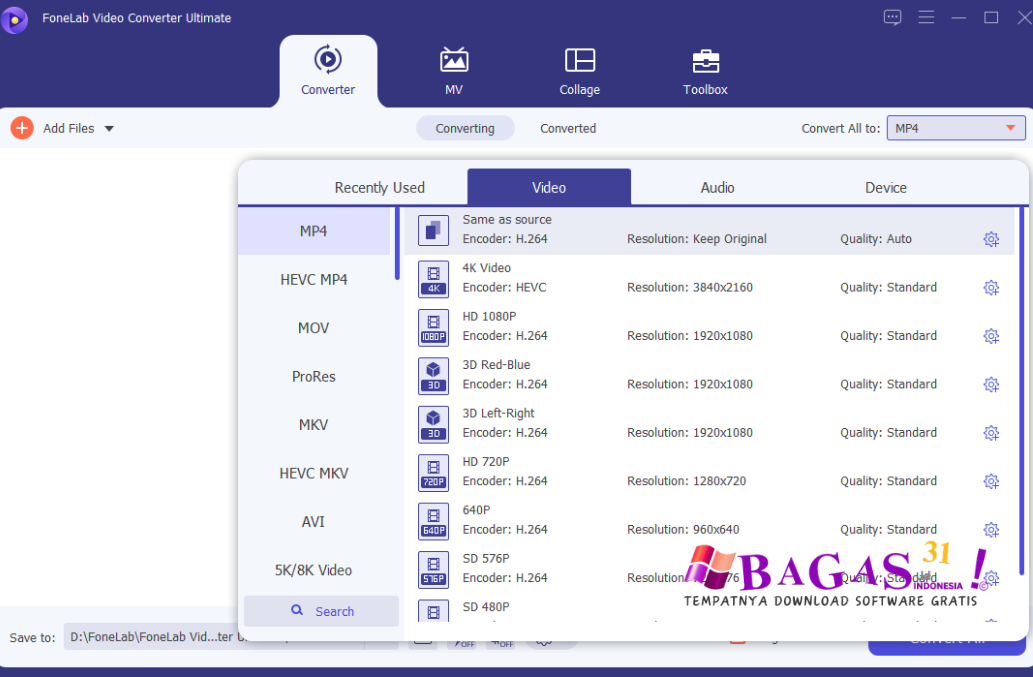Select the '3D Red-Blue' preset label
Image resolution: width=1033 pixels, height=677 pixels.
(x=496, y=365)
